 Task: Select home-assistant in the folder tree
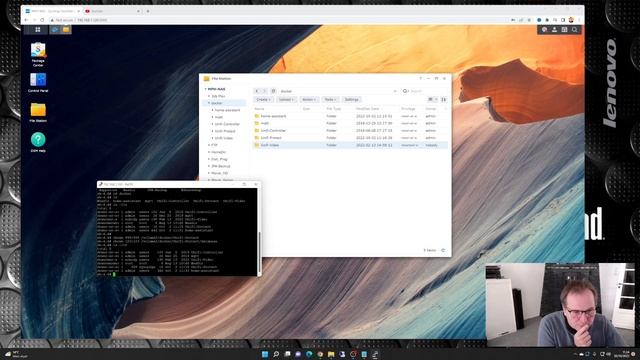(227, 110)
